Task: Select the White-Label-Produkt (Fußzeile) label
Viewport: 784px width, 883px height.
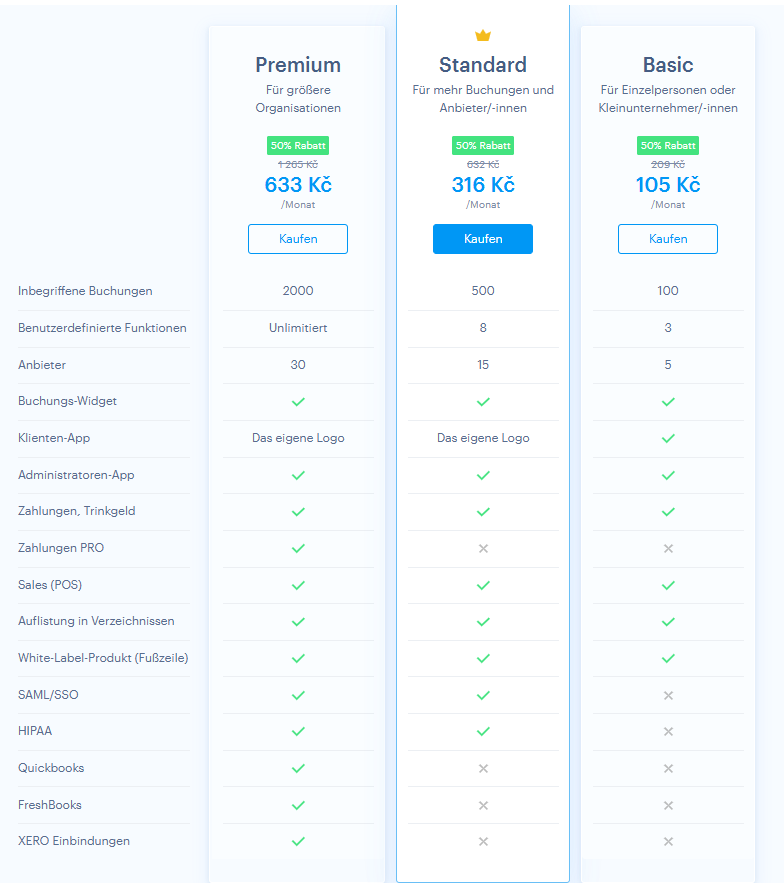Action: point(103,658)
